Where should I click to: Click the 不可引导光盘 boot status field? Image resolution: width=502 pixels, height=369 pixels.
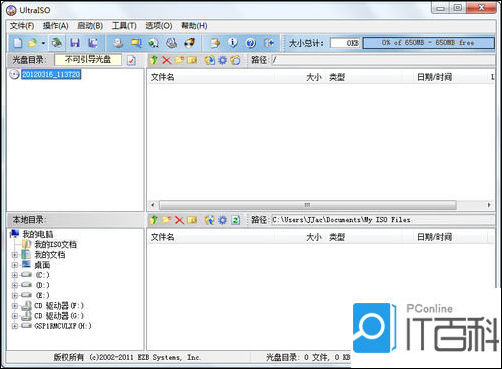point(88,60)
